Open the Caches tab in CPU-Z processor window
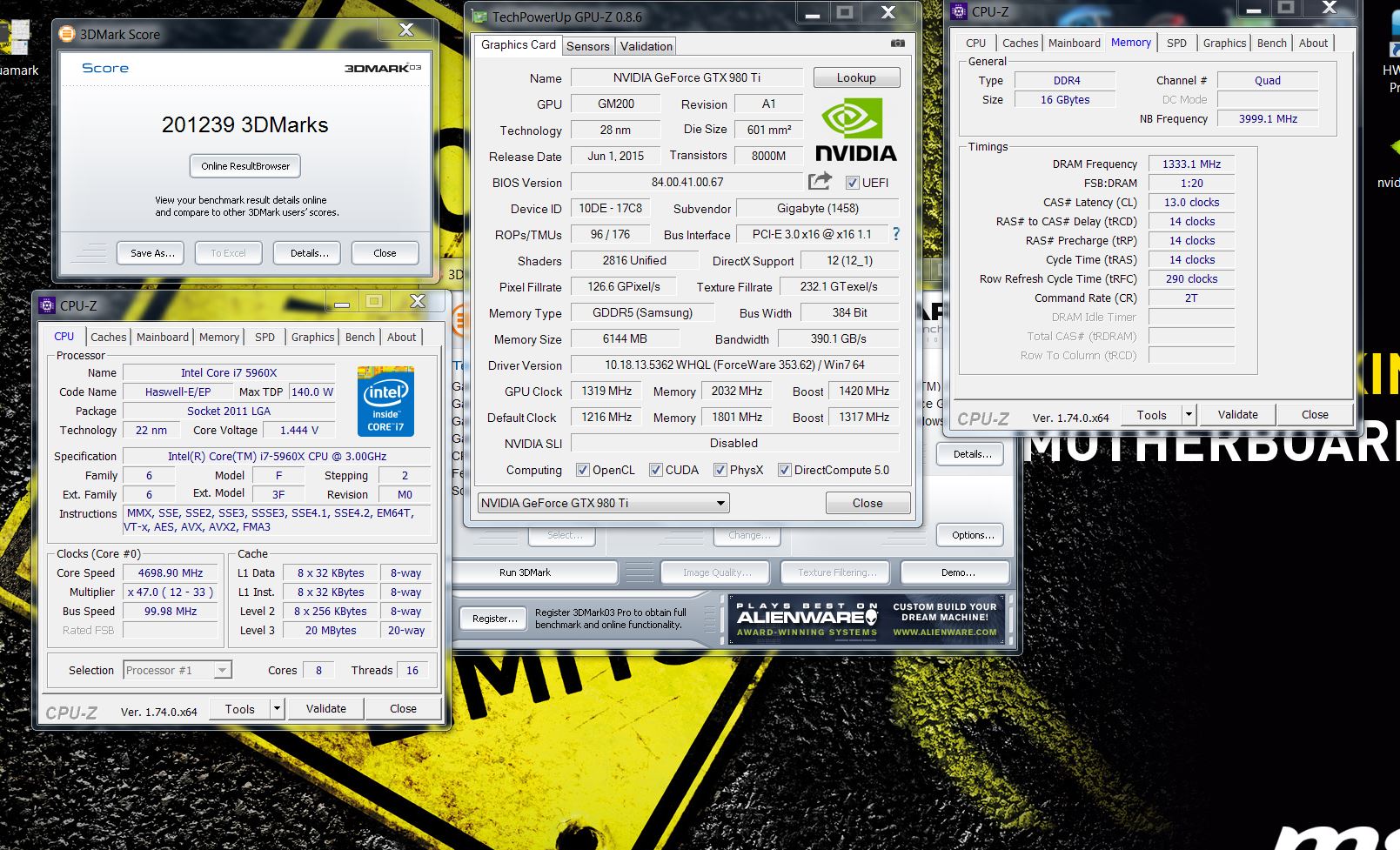1400x850 pixels. click(x=109, y=337)
